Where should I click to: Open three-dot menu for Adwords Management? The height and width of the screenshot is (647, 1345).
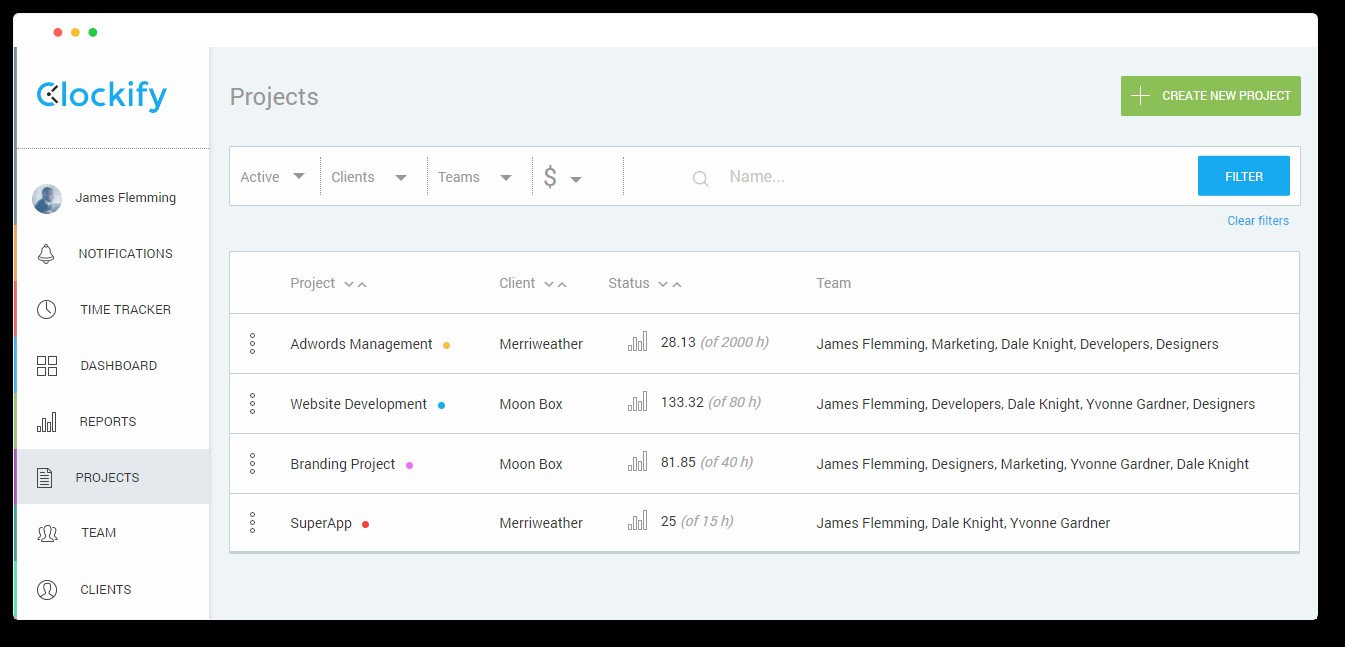point(252,344)
